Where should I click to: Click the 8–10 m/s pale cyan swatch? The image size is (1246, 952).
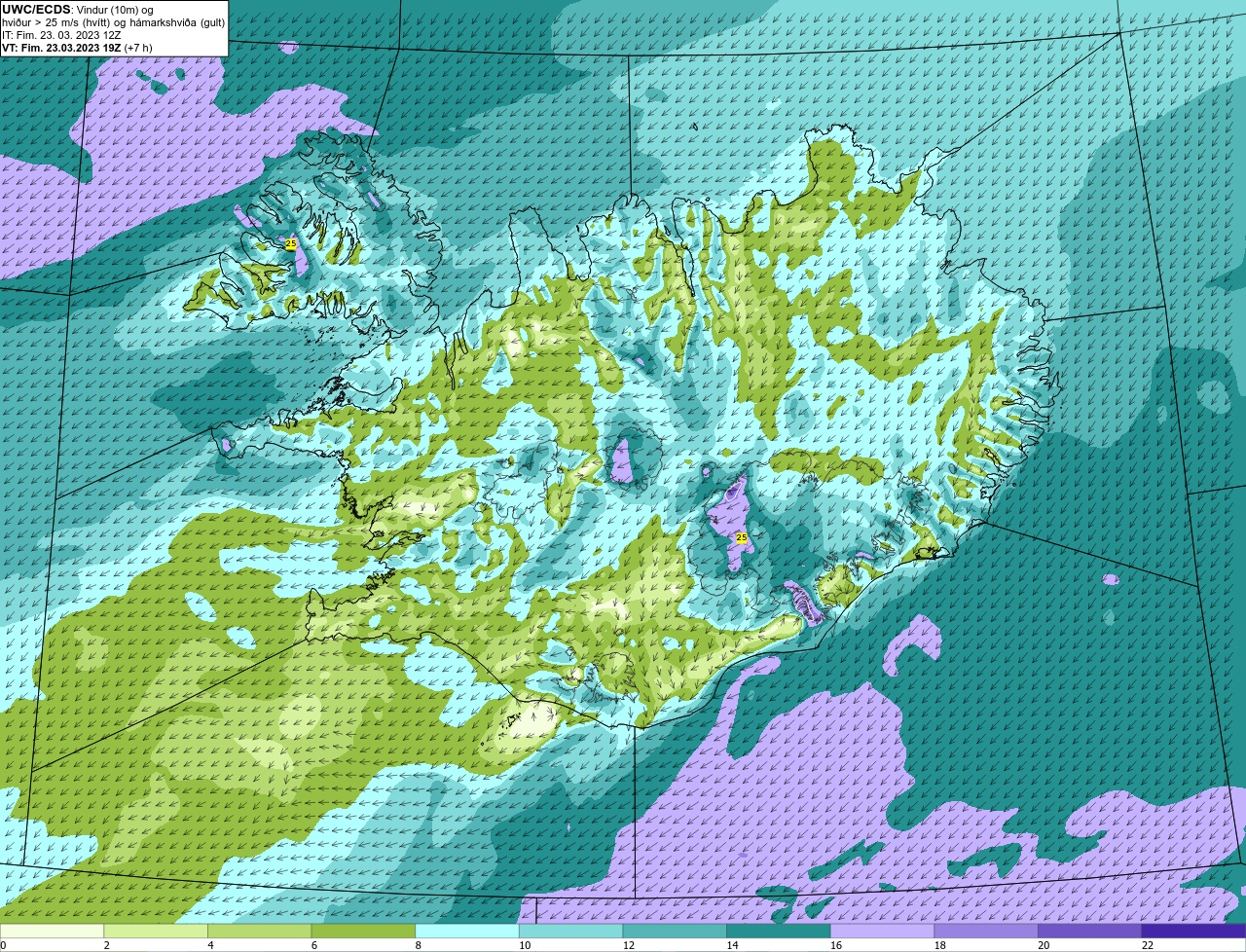point(467,932)
